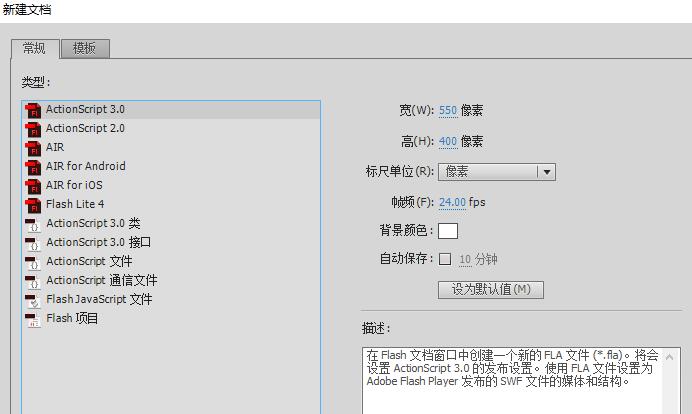Choose ActionScript 文件 entry
This screenshot has height=414, width=692.
(x=89, y=261)
